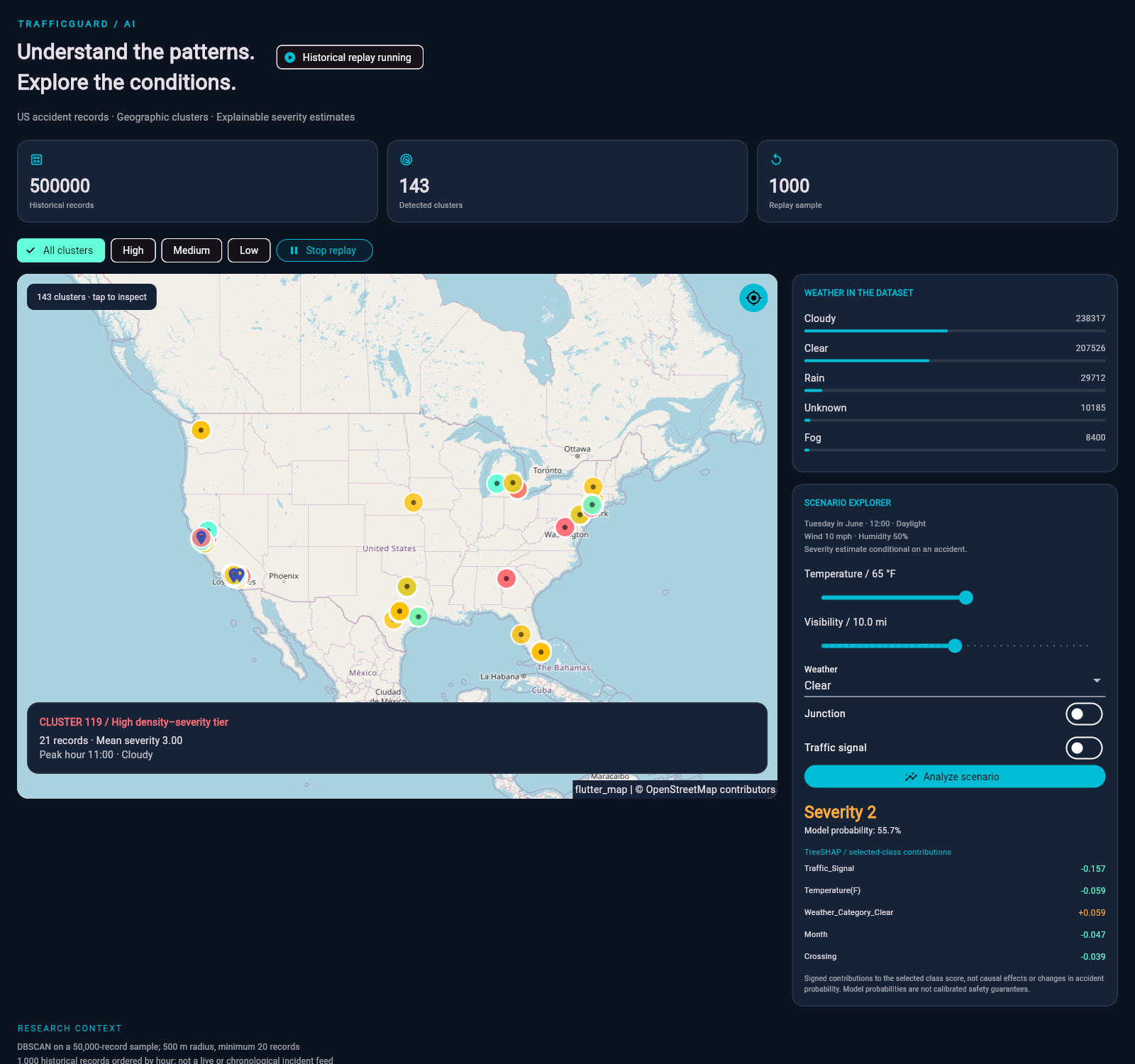Select the blue pin marker near San Francisco
Viewport: 1135px width, 1064px height.
click(x=201, y=538)
